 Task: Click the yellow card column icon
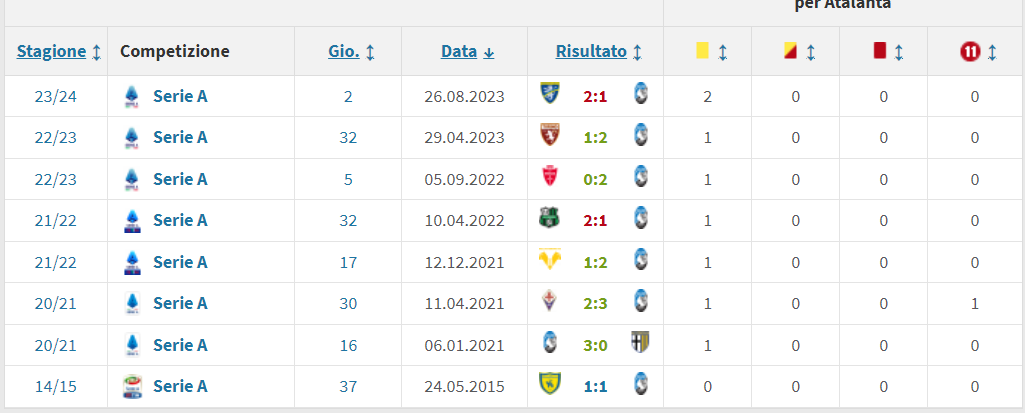(x=702, y=50)
